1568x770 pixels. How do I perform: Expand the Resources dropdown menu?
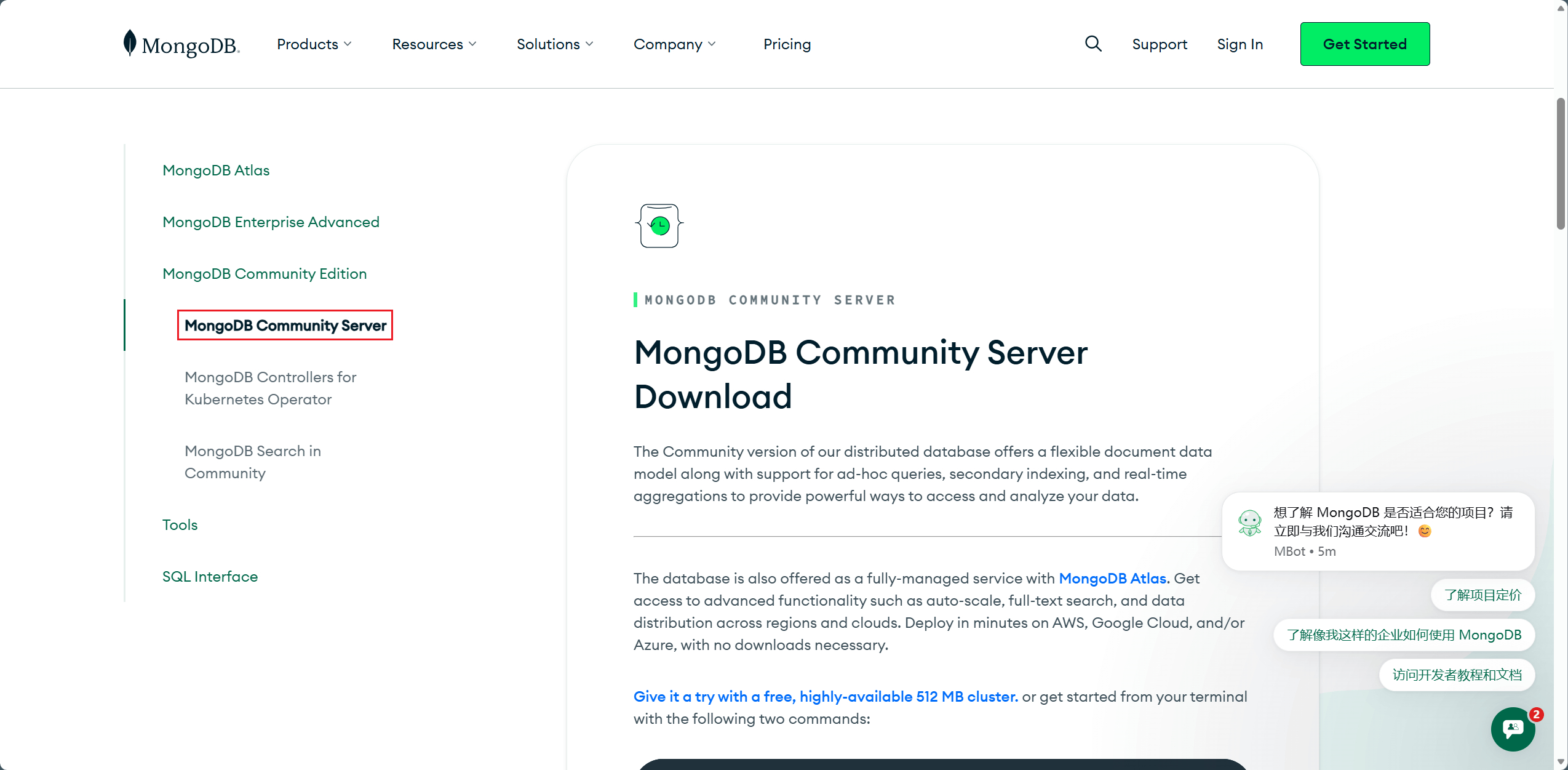pos(434,44)
